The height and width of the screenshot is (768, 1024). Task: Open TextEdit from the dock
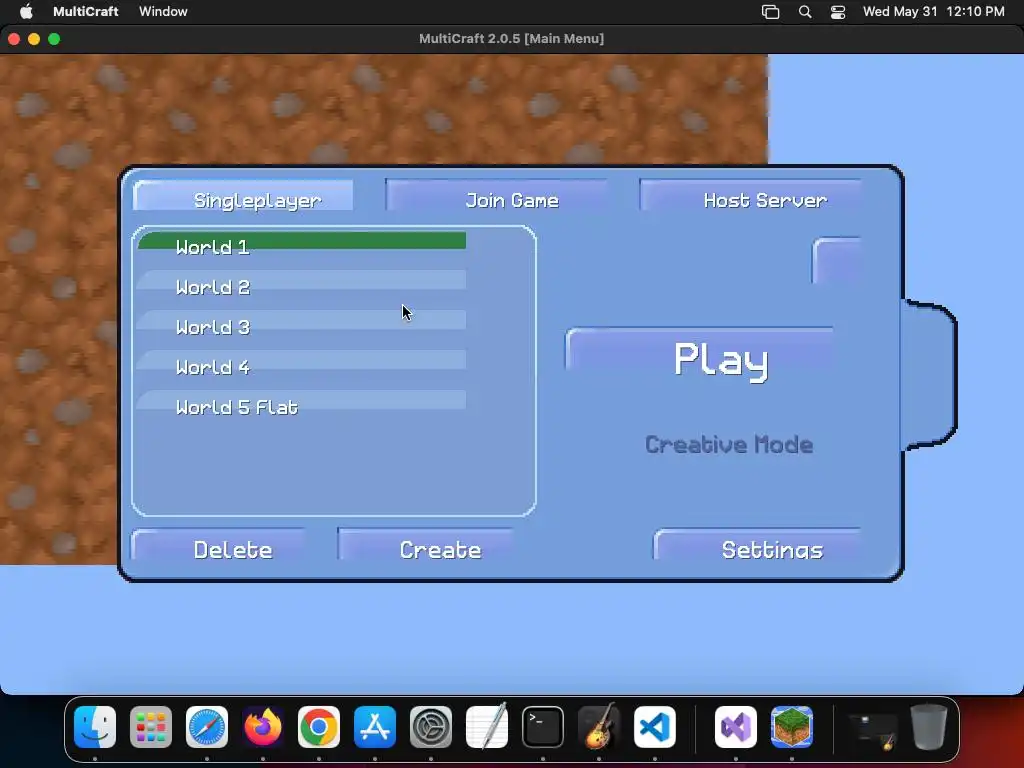pos(487,727)
